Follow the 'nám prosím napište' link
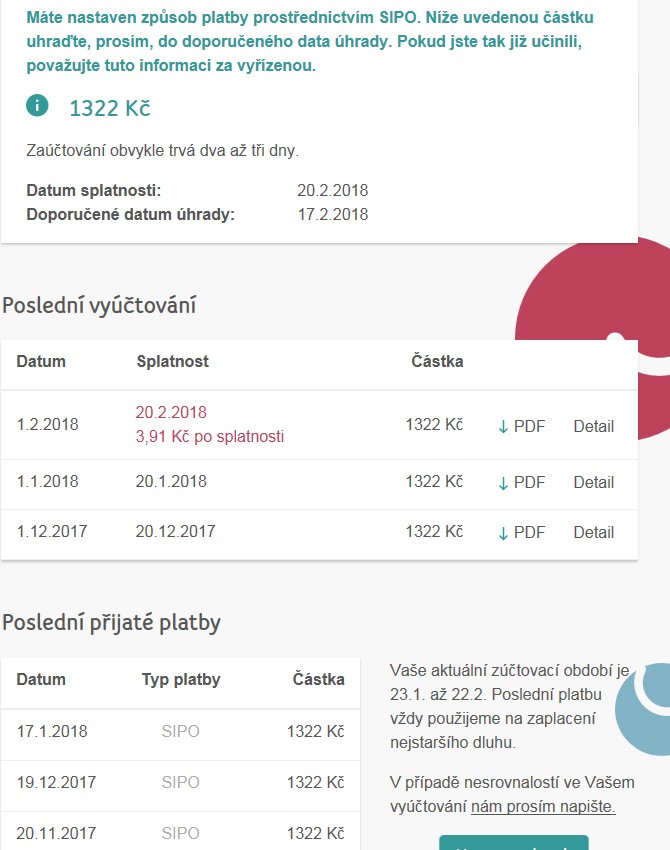The image size is (670, 850). pos(543,807)
